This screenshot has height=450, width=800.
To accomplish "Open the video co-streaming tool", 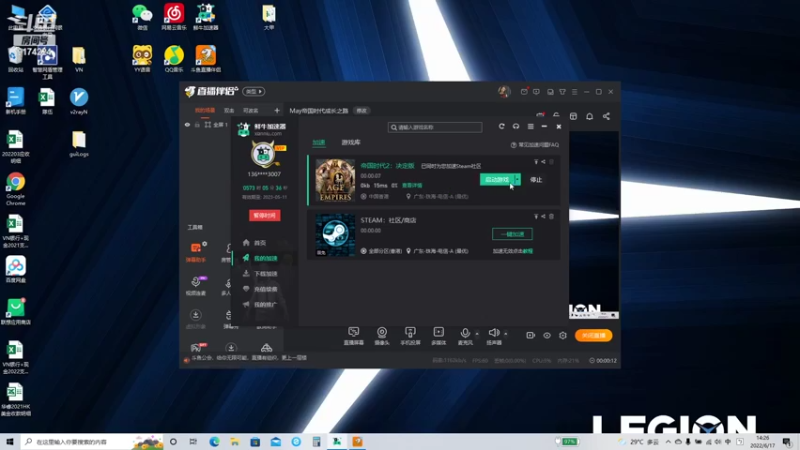I will 196,286.
